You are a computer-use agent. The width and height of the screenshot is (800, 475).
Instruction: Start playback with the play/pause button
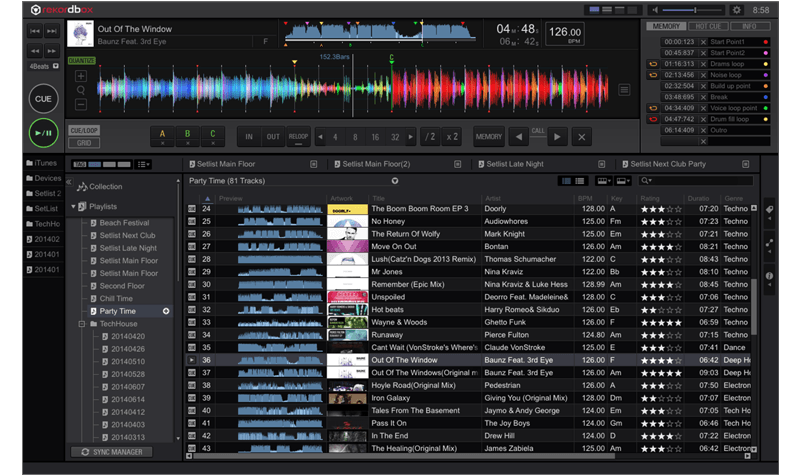[43, 131]
